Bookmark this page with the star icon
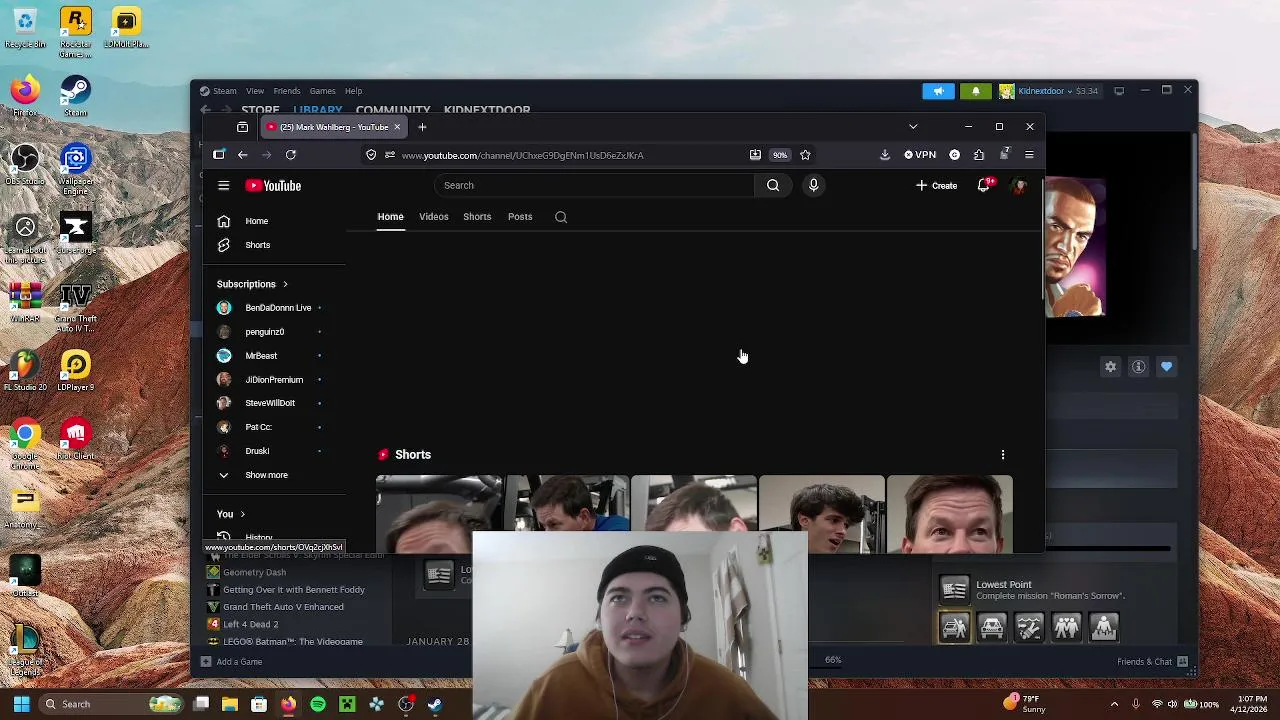The image size is (1280, 720). (x=805, y=155)
